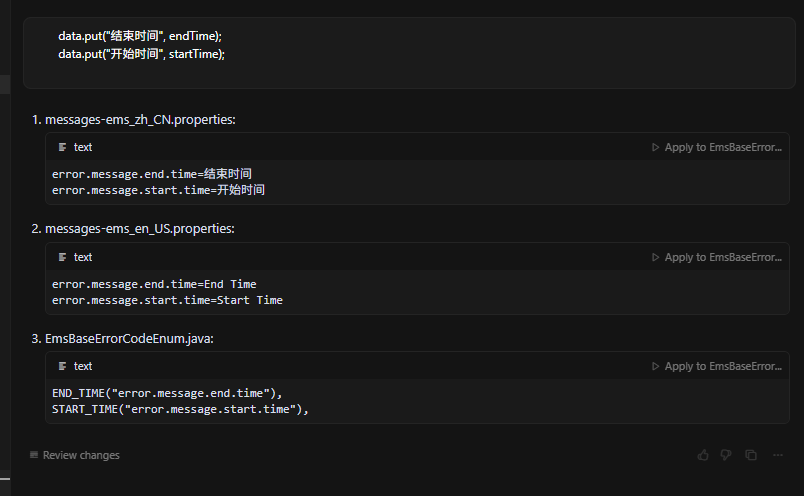Viewport: 804px width, 496px height.
Task: Copy the response with the copy icon
Action: pos(751,455)
